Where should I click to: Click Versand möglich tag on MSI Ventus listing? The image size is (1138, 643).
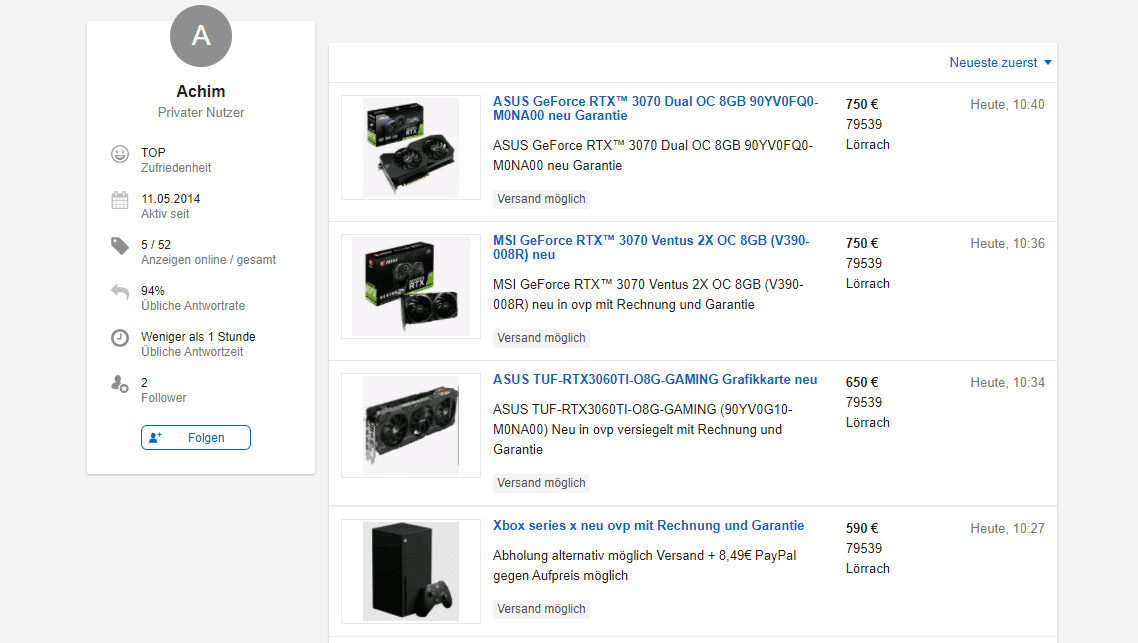coord(541,338)
